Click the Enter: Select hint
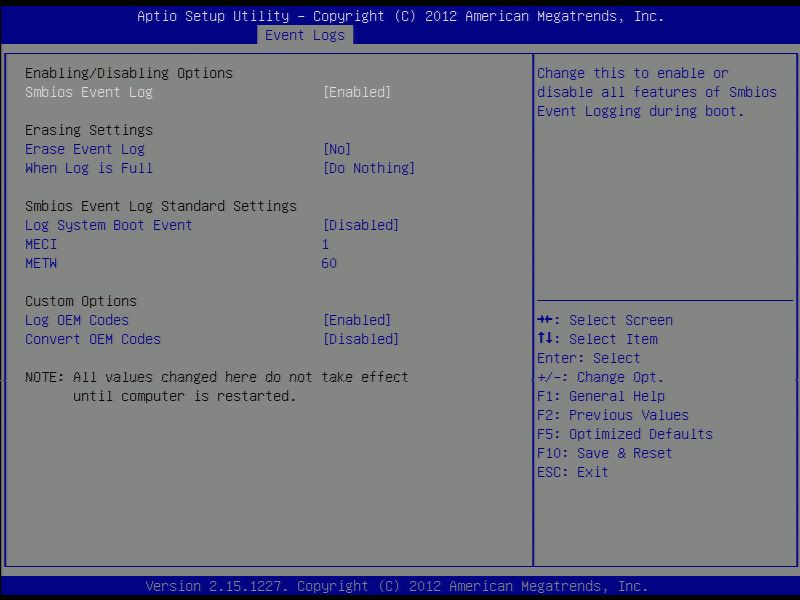This screenshot has width=800, height=600. pyautogui.click(x=588, y=358)
